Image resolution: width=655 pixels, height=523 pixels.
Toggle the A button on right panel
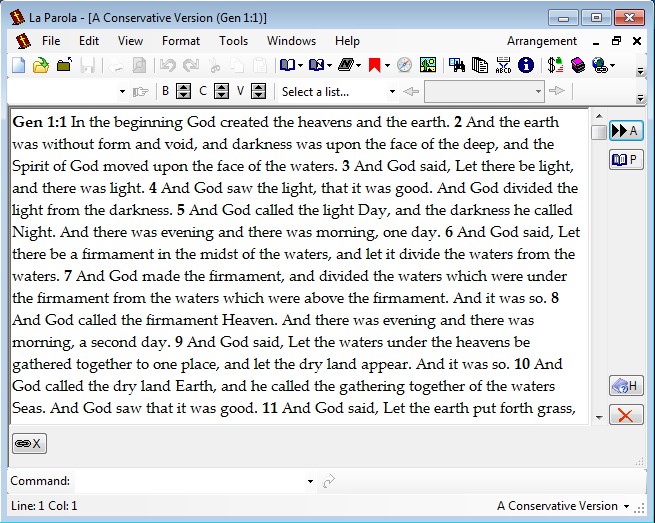coord(626,131)
